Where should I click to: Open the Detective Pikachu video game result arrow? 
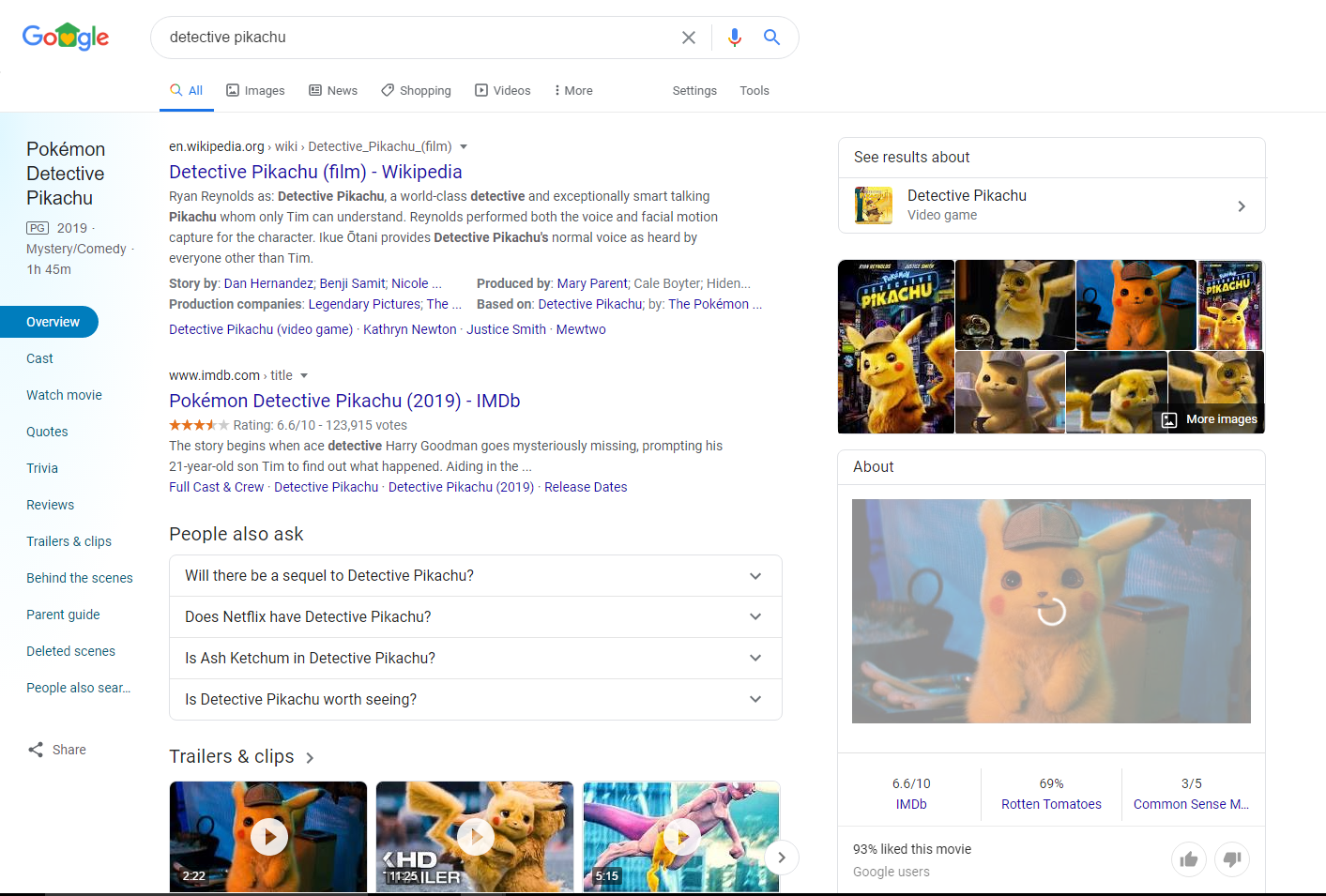coord(1242,206)
